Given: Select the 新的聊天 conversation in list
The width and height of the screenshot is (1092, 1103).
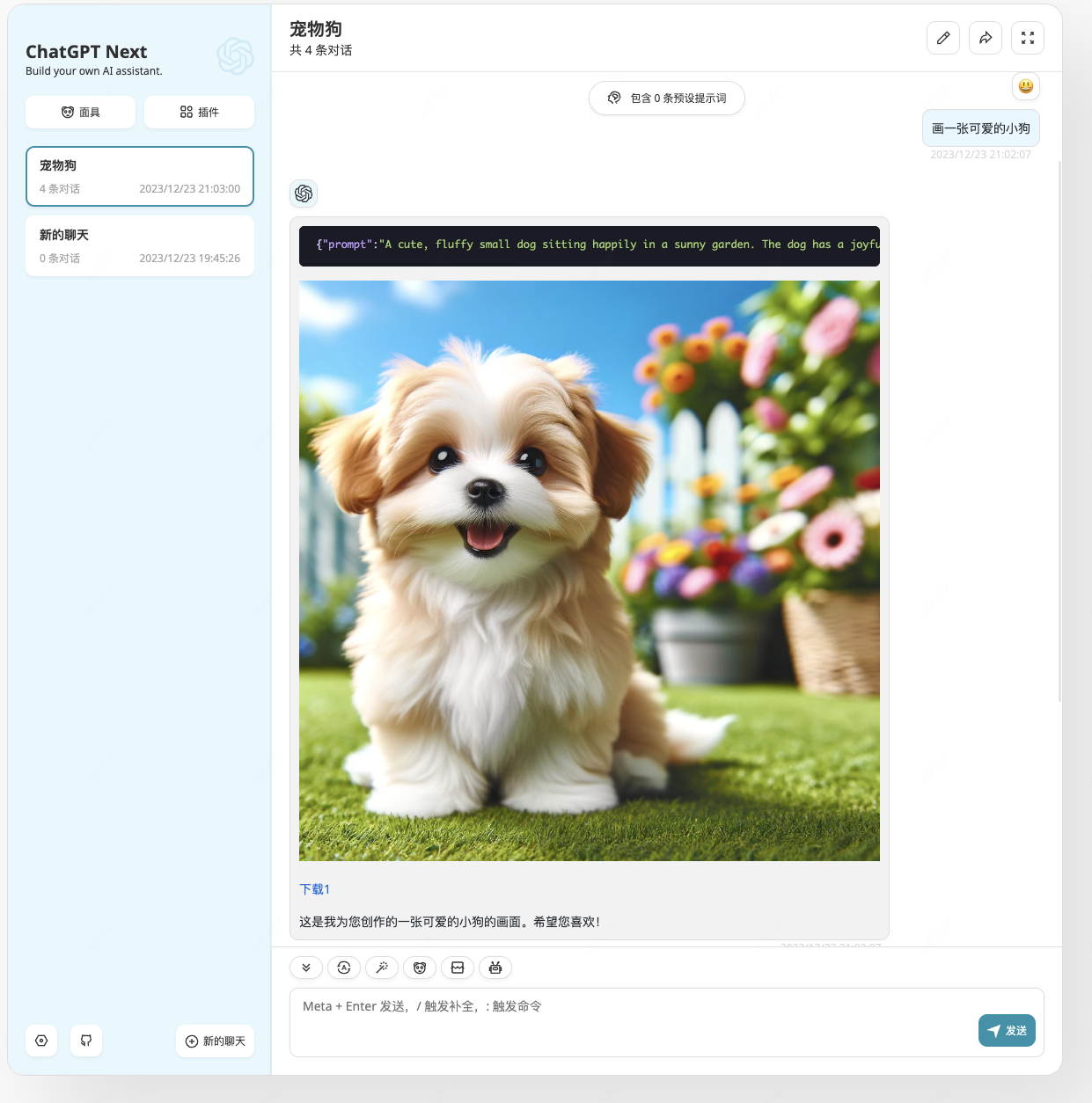Looking at the screenshot, I should tap(140, 245).
